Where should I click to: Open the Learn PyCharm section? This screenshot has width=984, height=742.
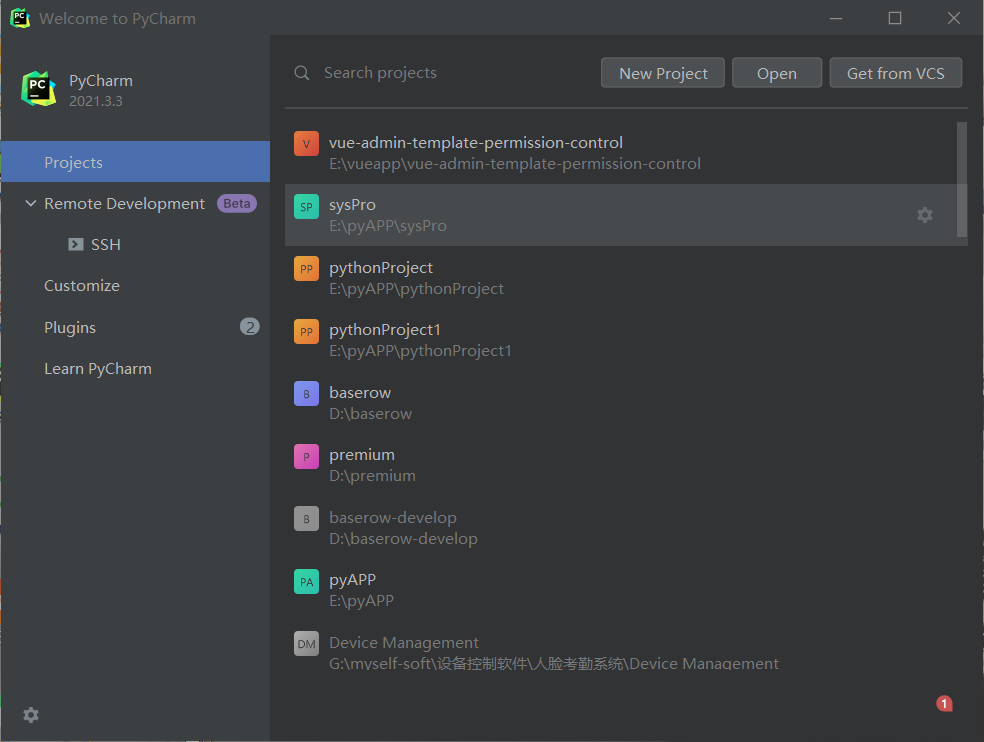98,369
